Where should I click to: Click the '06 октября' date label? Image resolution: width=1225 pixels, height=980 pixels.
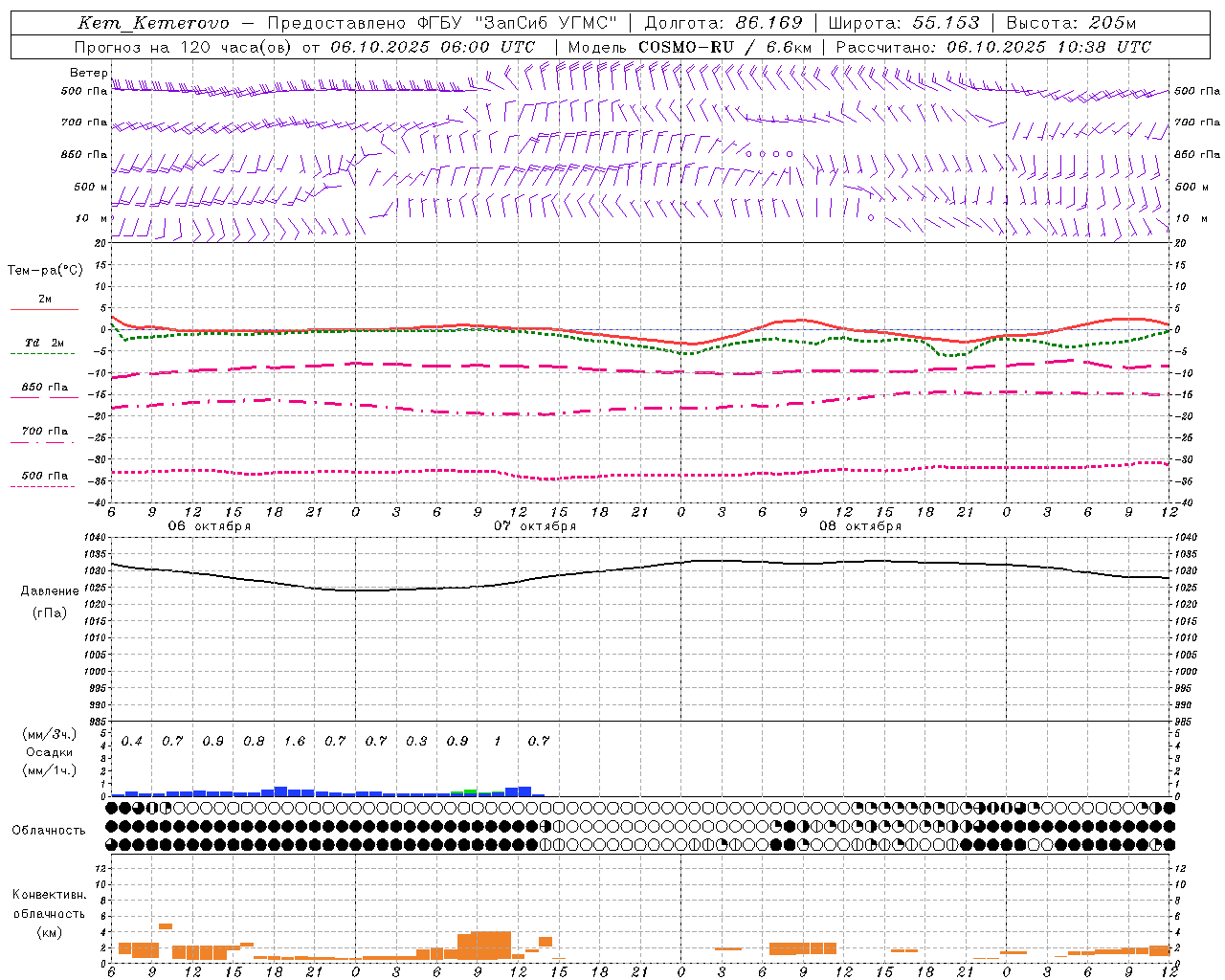point(210,526)
